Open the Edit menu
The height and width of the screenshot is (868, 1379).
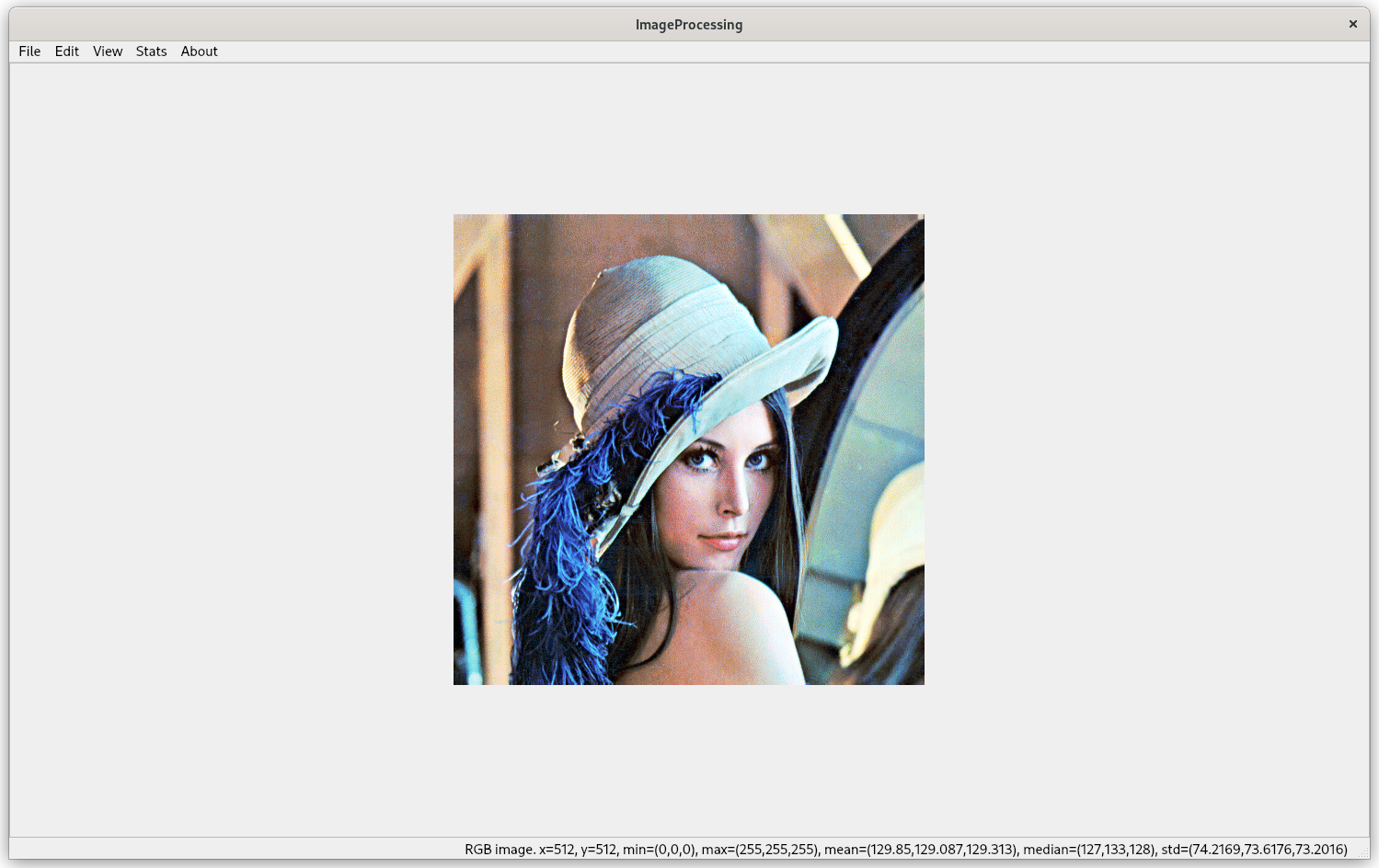click(x=67, y=51)
